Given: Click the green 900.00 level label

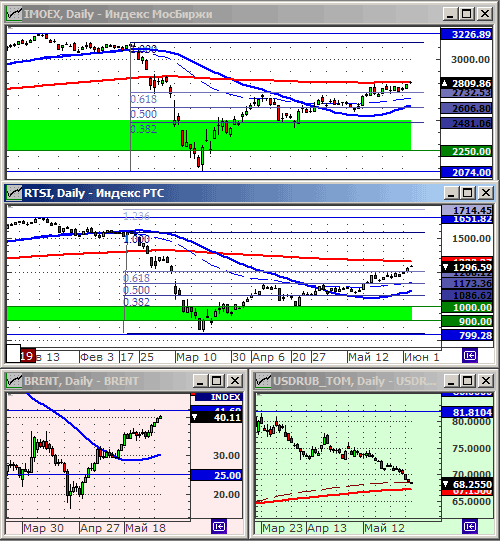Looking at the screenshot, I should tap(468, 322).
